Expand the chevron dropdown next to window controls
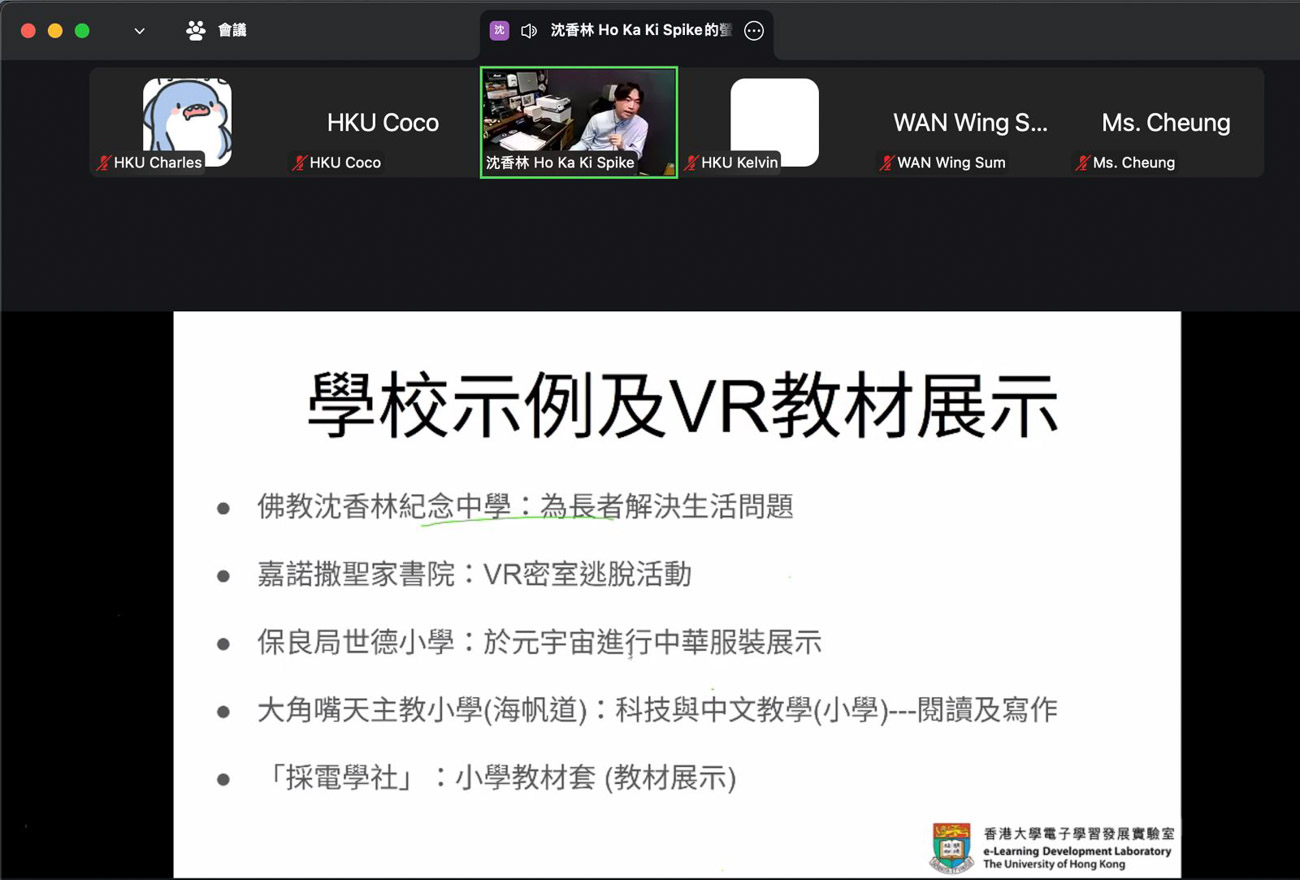Viewport: 1300px width, 880px height. (x=139, y=31)
